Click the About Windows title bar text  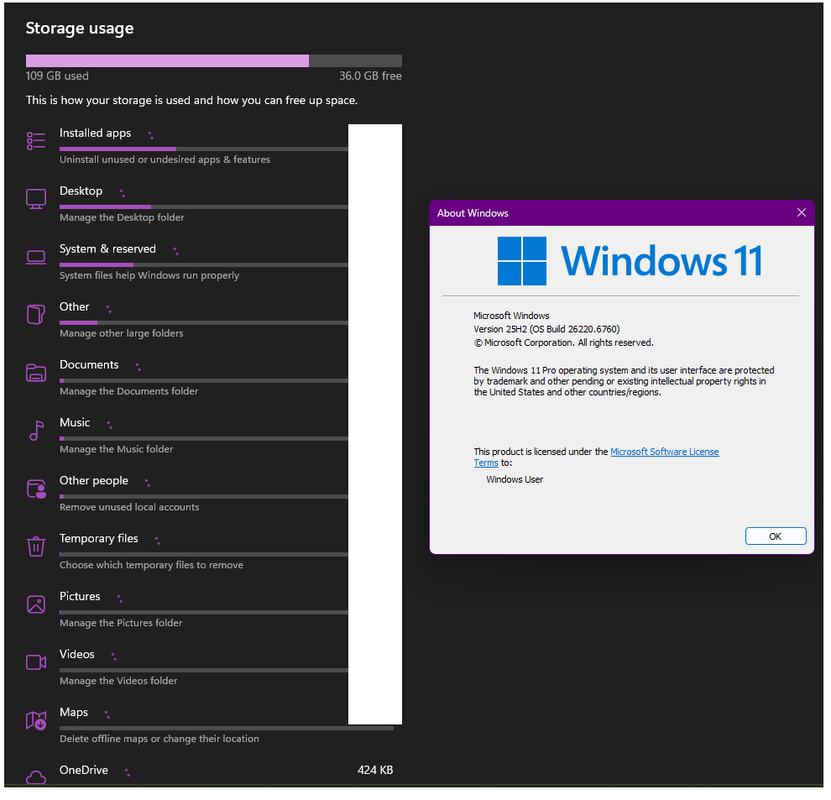click(473, 214)
